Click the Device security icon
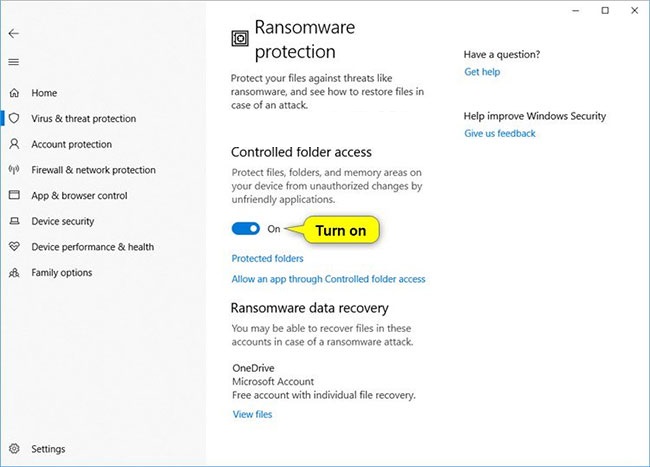The height and width of the screenshot is (467, 650). coord(14,221)
